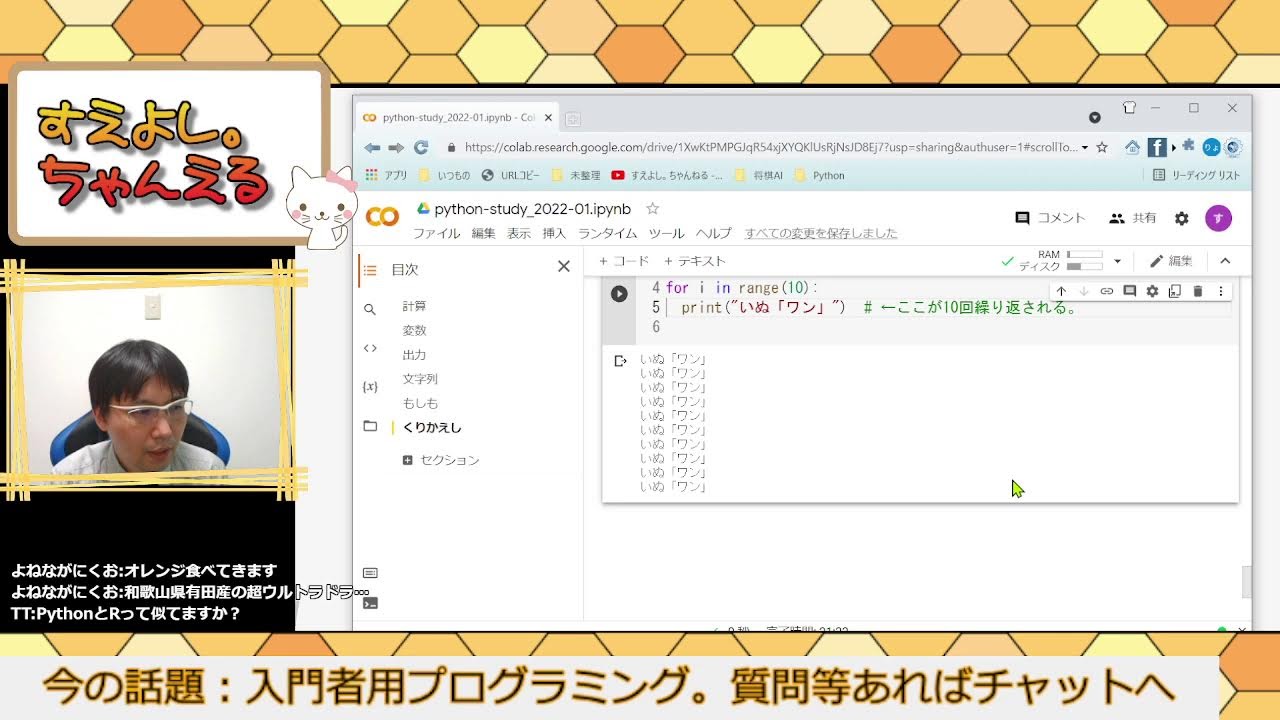Image resolution: width=1280 pixels, height=720 pixels.
Task: Open the search panel in left sidebar
Action: (370, 310)
